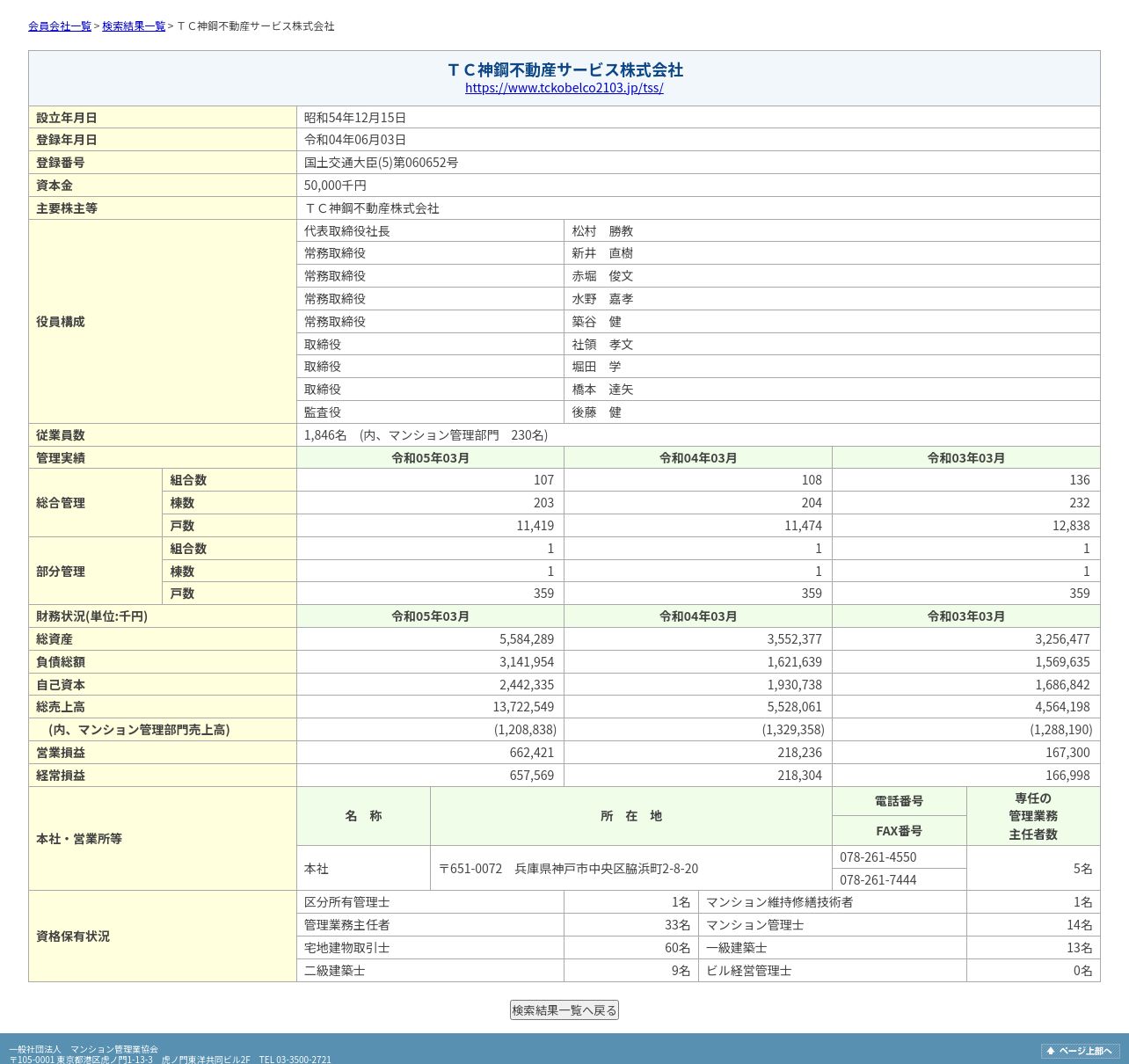Select 管理業務主任者 count 33名
1129x1064 pixels.
coord(677,925)
